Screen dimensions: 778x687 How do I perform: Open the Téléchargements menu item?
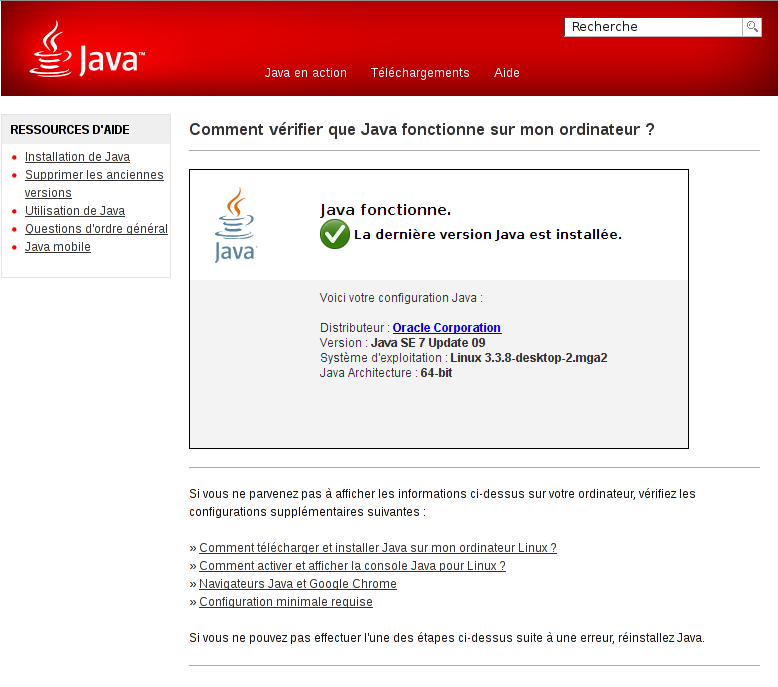(420, 73)
